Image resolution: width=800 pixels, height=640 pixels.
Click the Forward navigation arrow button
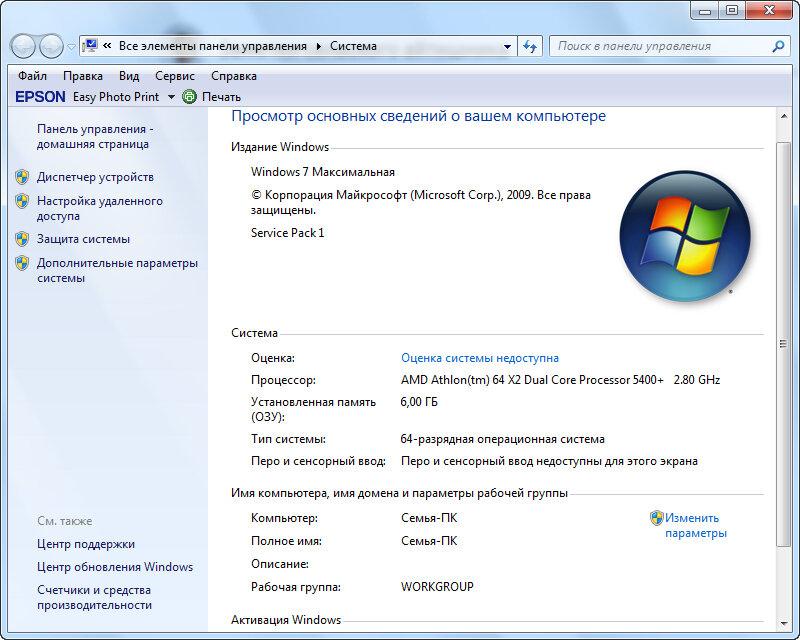(x=51, y=46)
